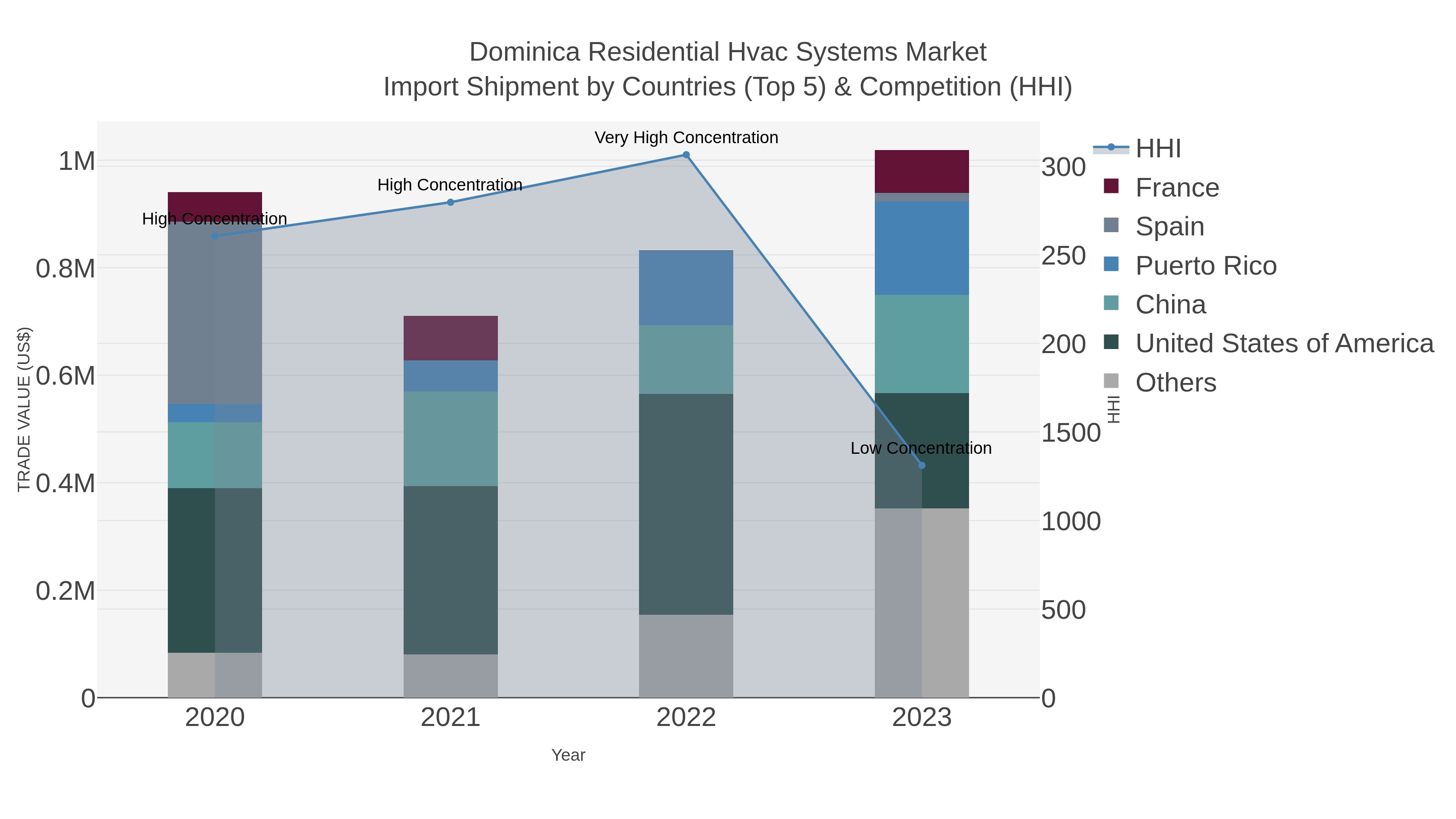Click the 2020 Spain bar segment

click(215, 313)
